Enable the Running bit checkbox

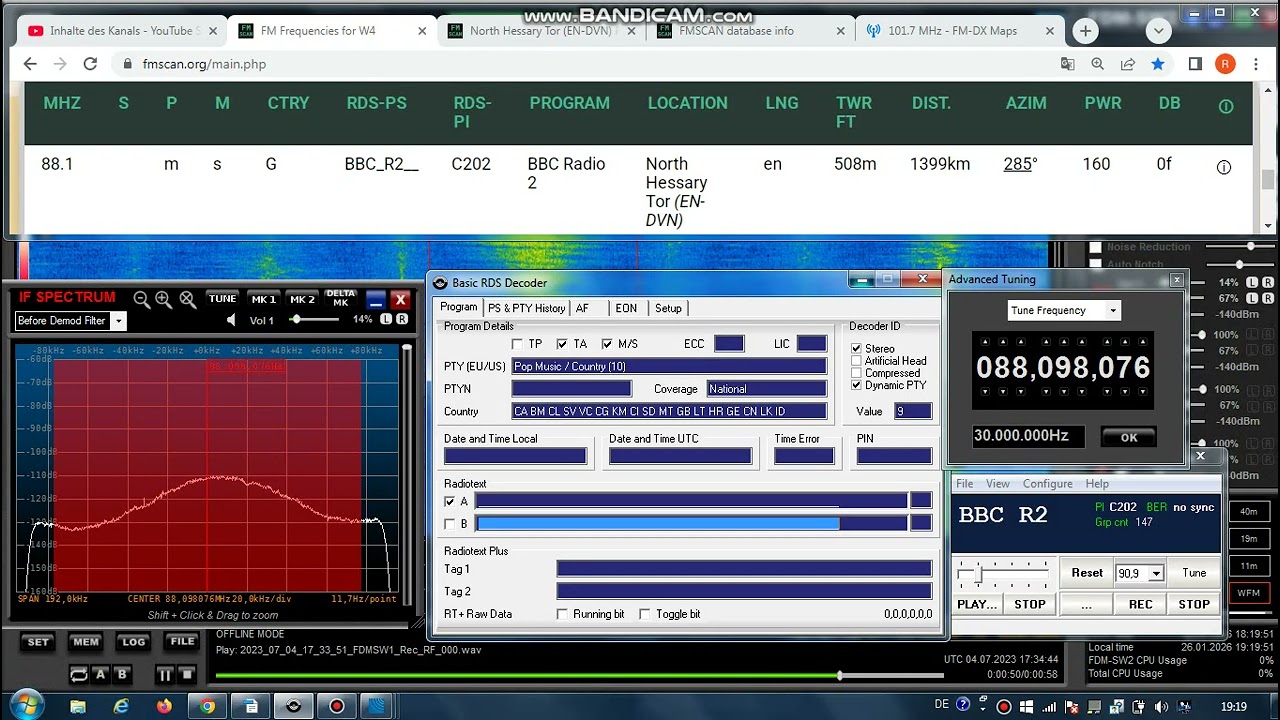coord(563,614)
